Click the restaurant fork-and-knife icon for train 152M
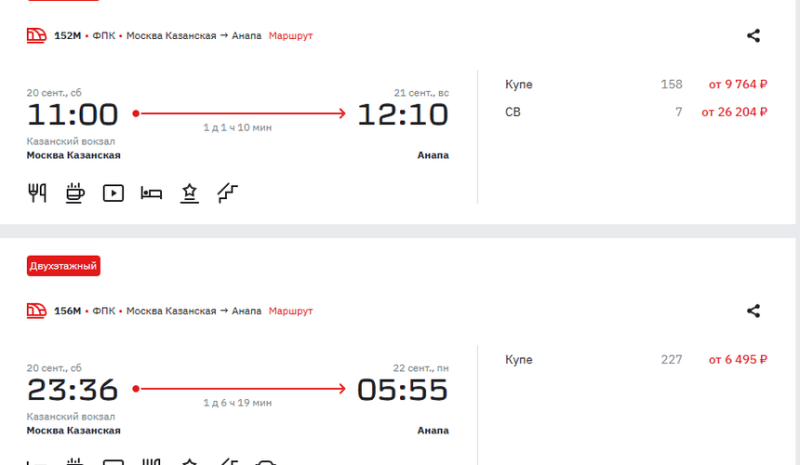The width and height of the screenshot is (800, 465). click(x=37, y=193)
